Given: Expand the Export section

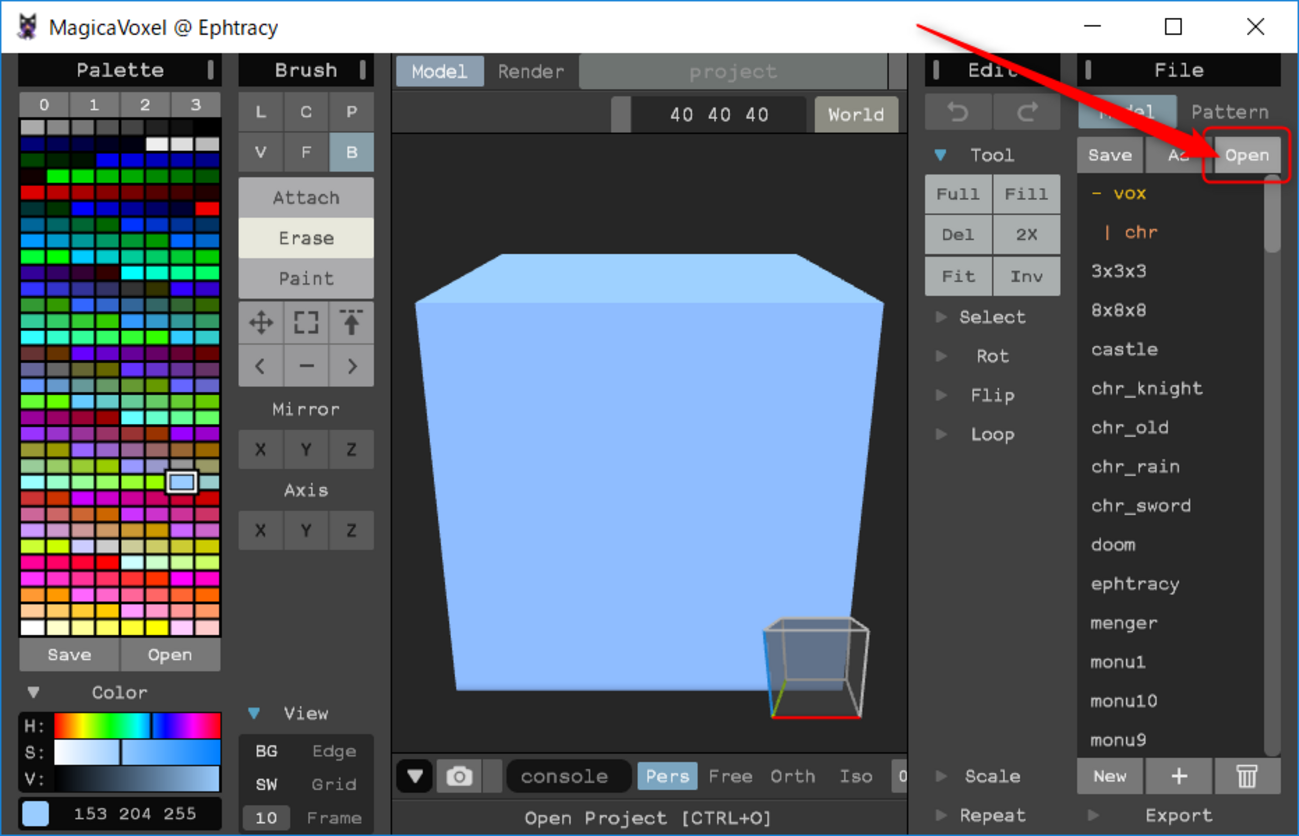Looking at the screenshot, I should 1094,815.
